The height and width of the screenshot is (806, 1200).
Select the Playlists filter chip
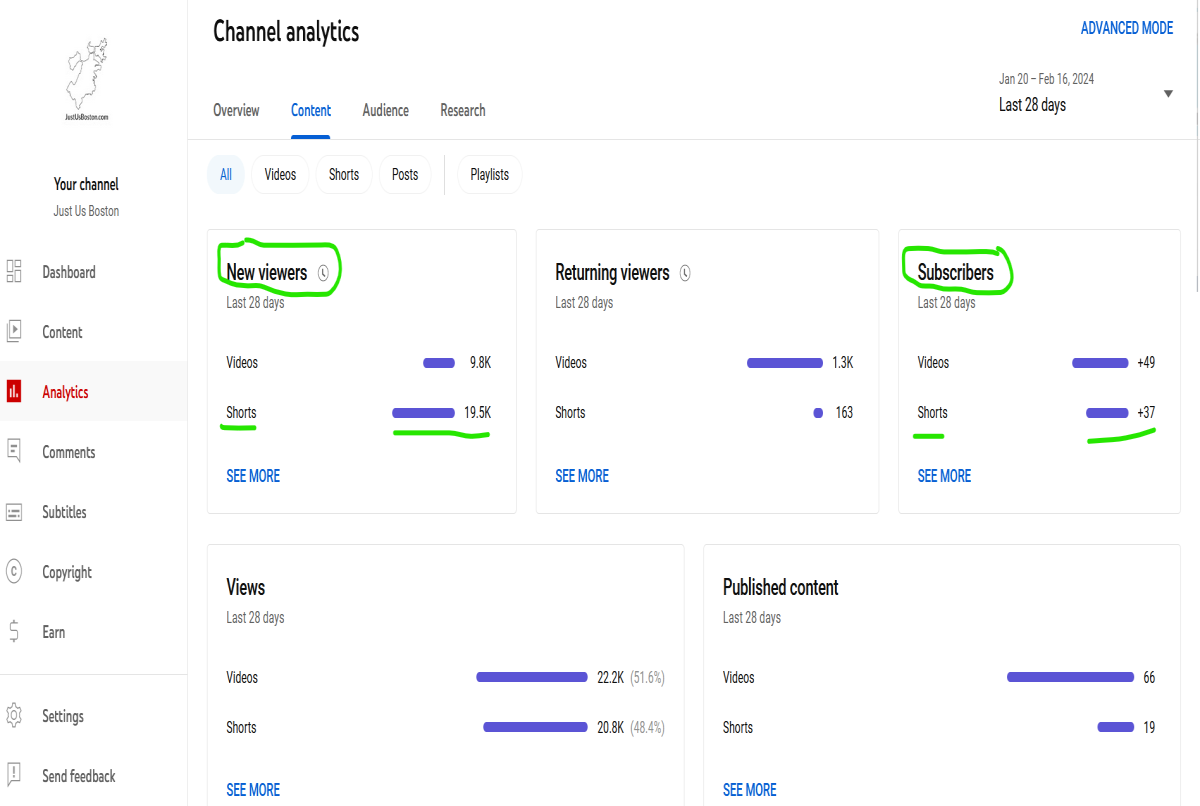tap(490, 174)
